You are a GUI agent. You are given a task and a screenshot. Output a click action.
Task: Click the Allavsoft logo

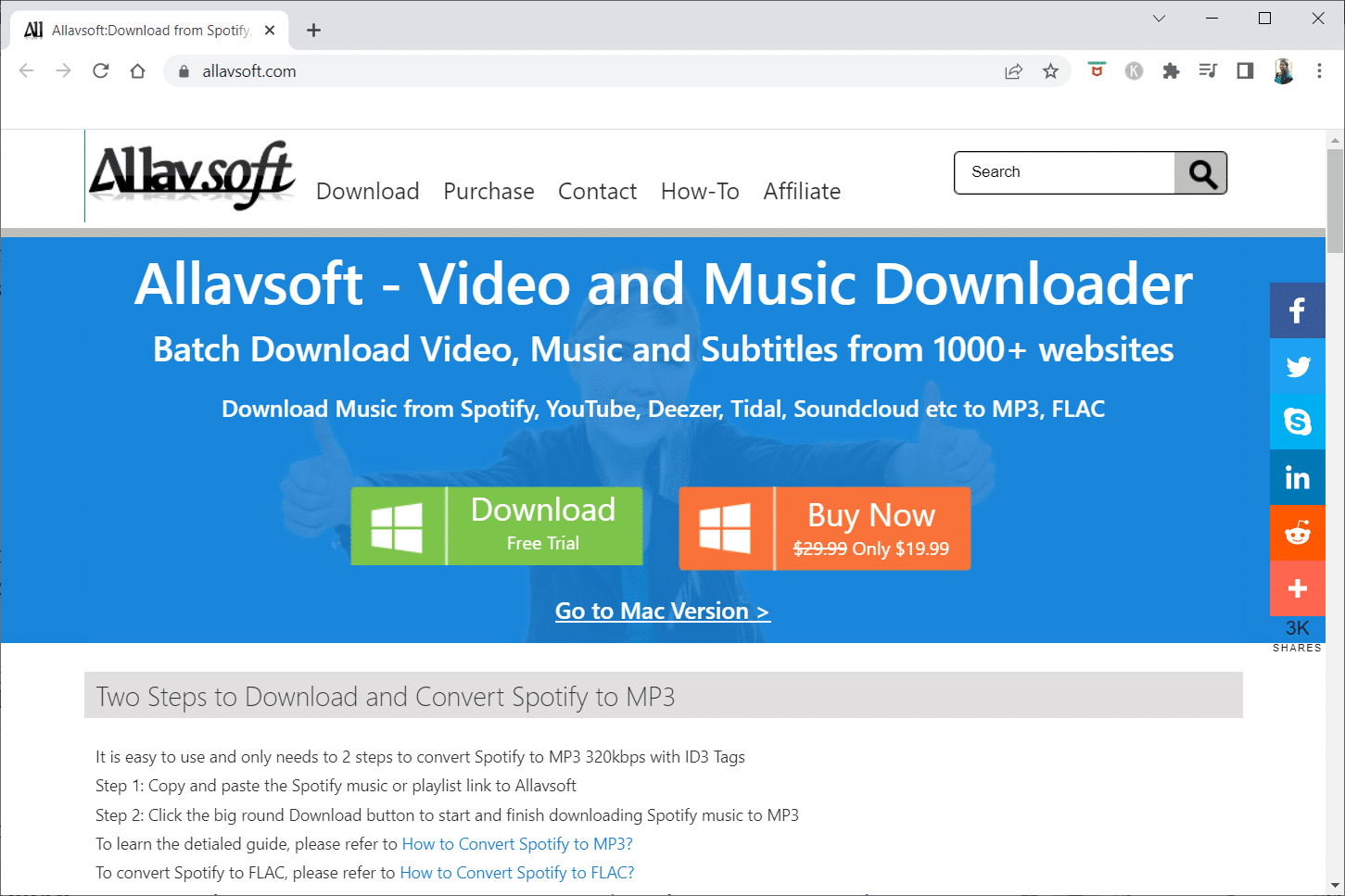(192, 176)
